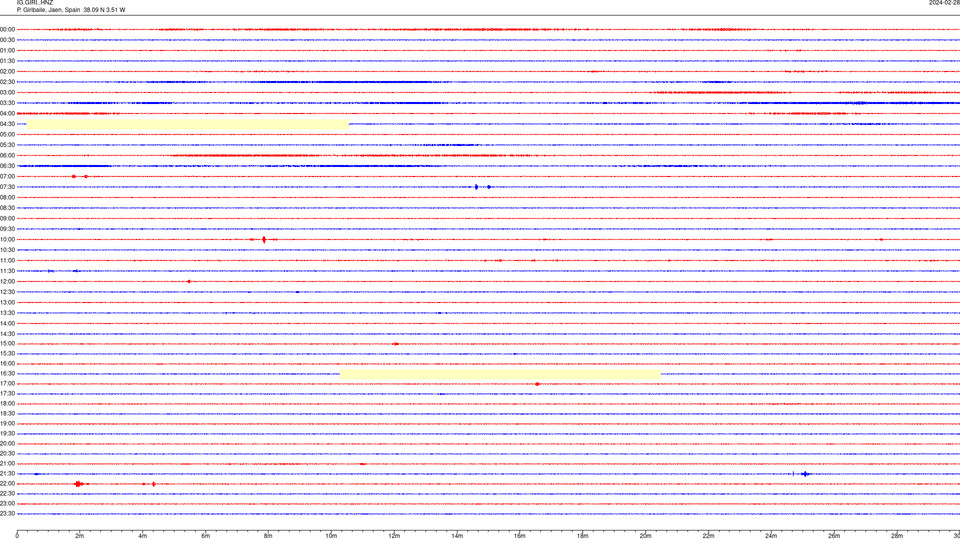
Task: Select the 08:30 time label
Action: [x=7, y=208]
